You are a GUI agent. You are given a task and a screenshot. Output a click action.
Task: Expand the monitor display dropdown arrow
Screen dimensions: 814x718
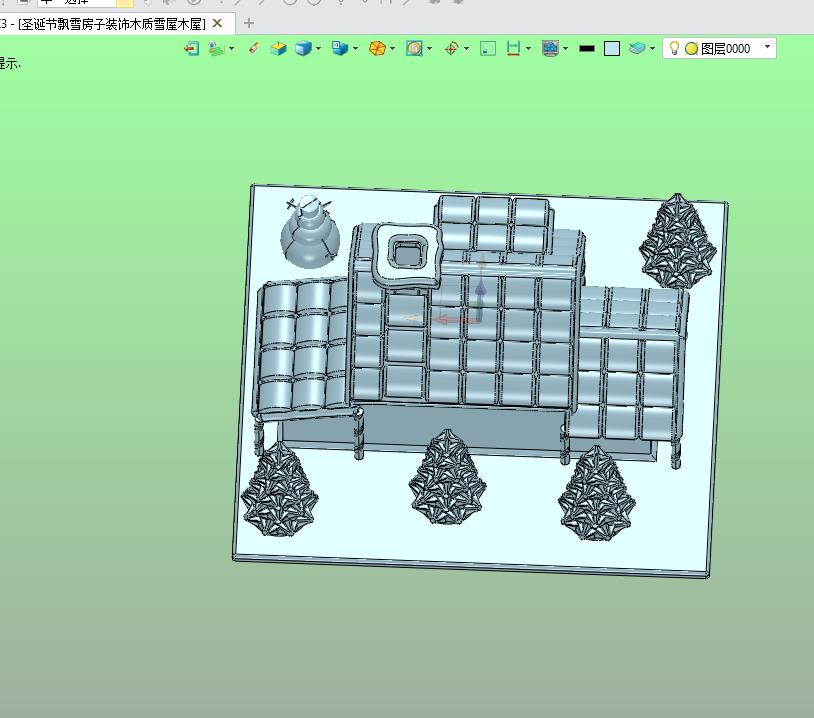coord(565,49)
